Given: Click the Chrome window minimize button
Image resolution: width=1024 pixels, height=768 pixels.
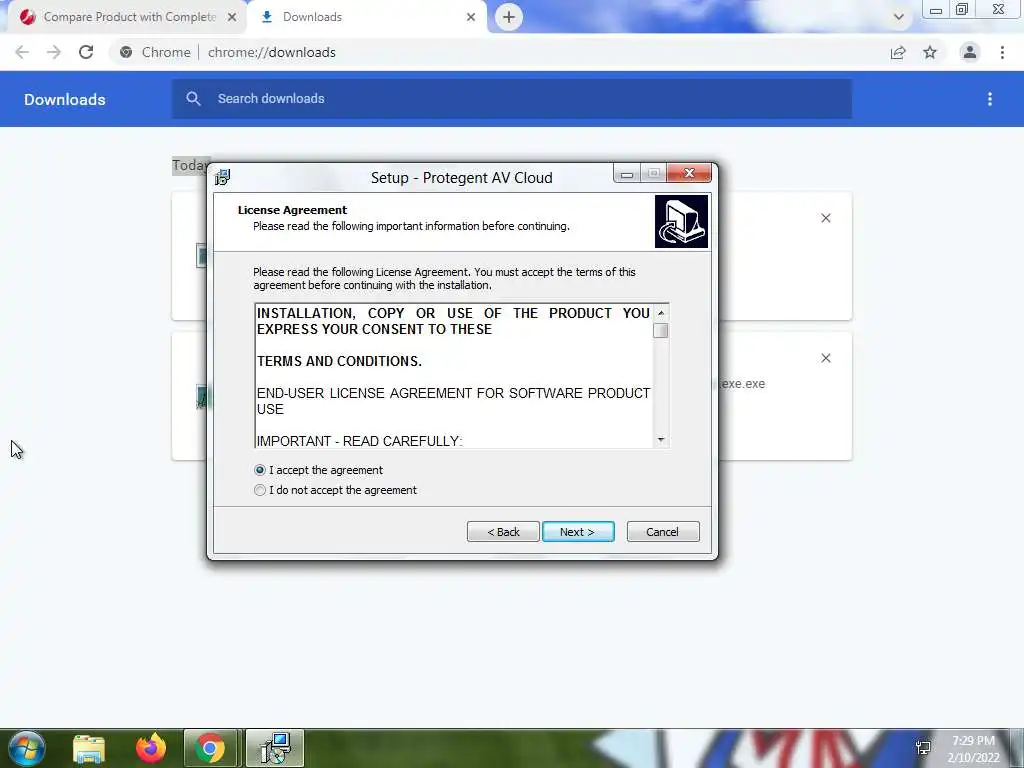Looking at the screenshot, I should [936, 10].
